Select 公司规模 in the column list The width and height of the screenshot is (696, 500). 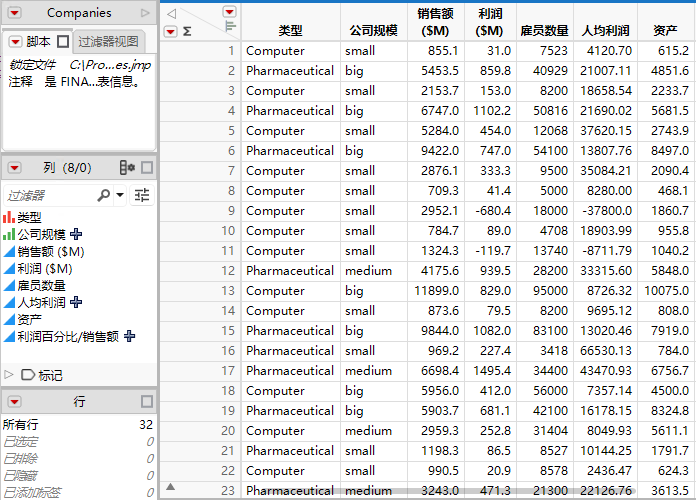pos(41,234)
